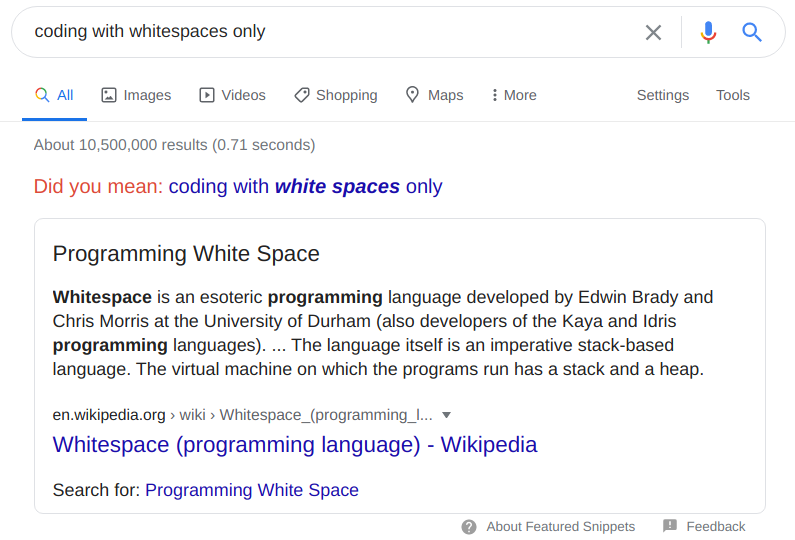Screen dimensions: 795x540
Task: Open the Shopping results tab
Action: (x=336, y=95)
